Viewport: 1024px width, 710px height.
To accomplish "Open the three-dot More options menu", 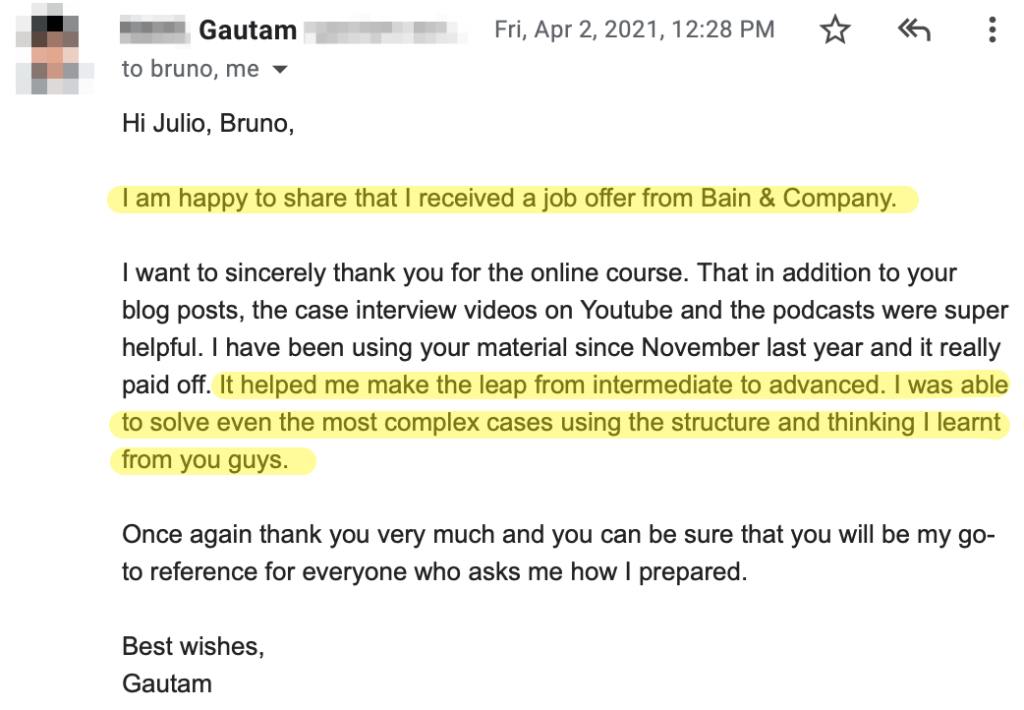I will click(992, 30).
